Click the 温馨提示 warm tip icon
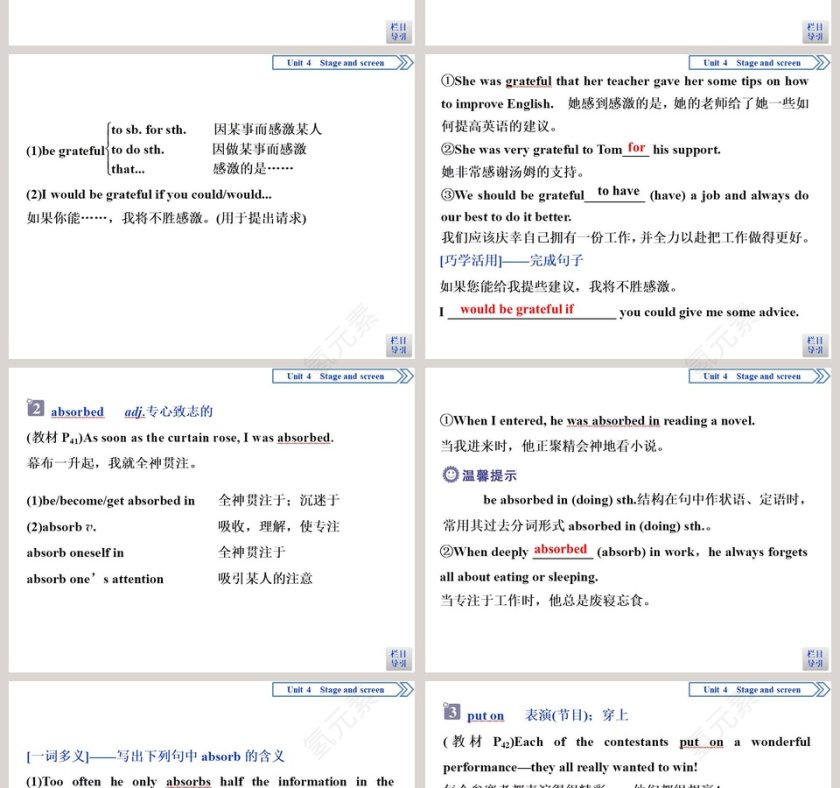 [453, 475]
